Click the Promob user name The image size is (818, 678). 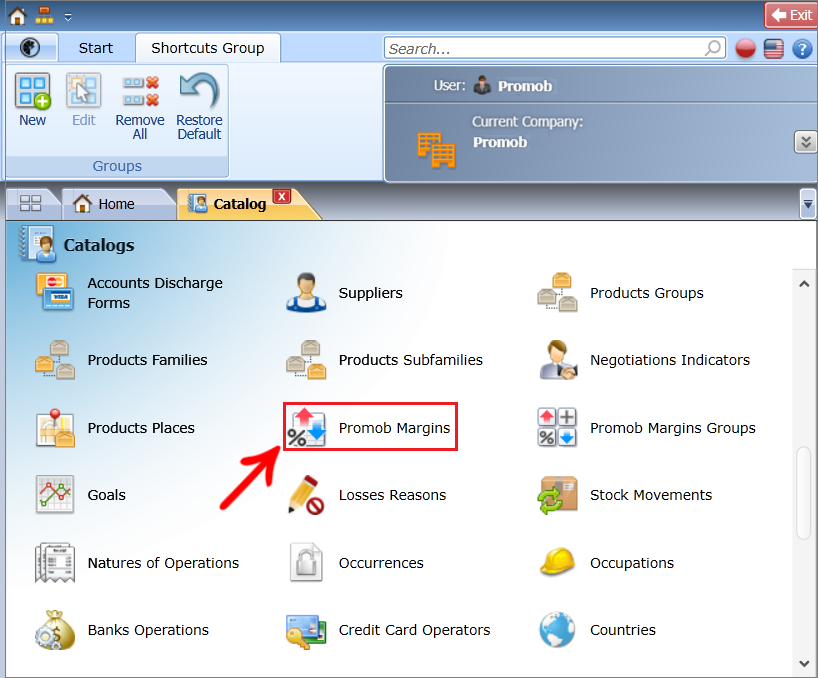(525, 86)
